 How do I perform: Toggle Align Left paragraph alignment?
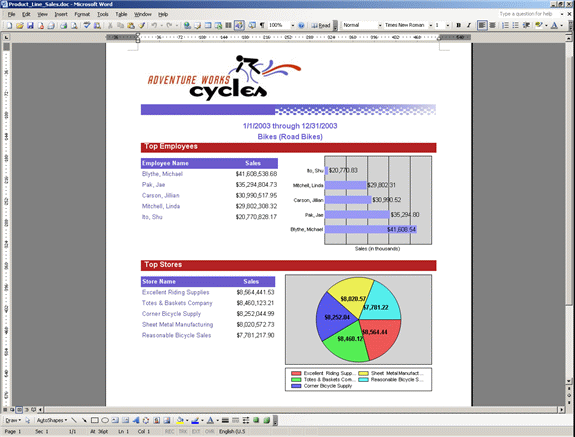(x=482, y=25)
